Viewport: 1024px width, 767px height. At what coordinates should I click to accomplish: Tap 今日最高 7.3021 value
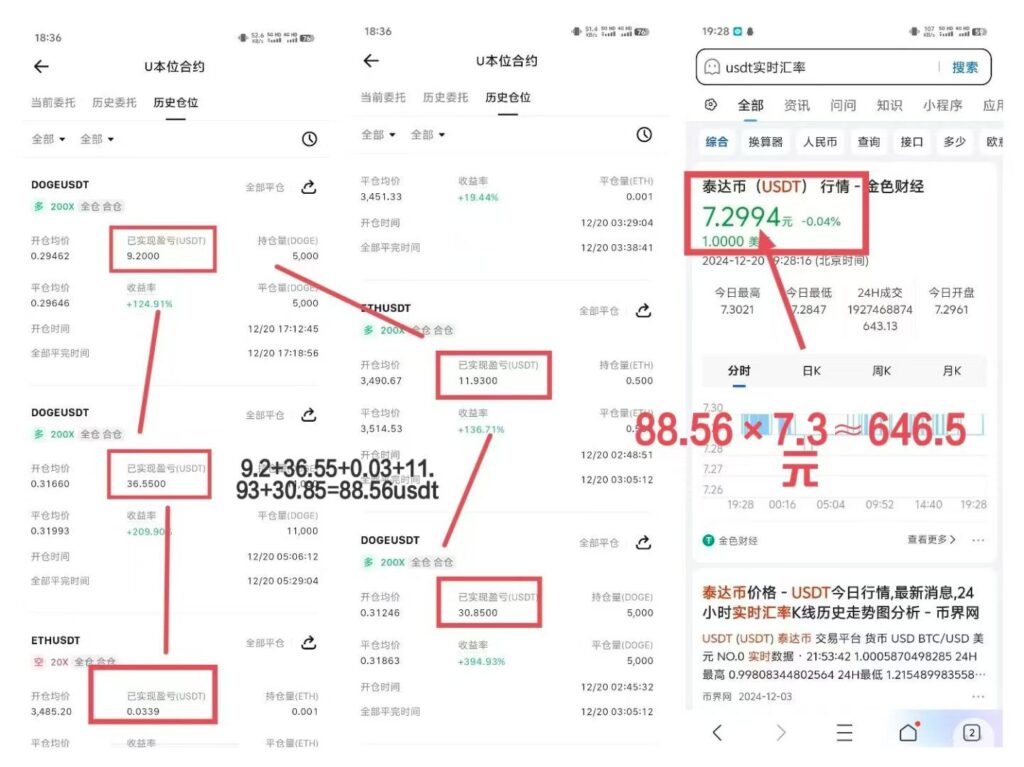point(737,310)
